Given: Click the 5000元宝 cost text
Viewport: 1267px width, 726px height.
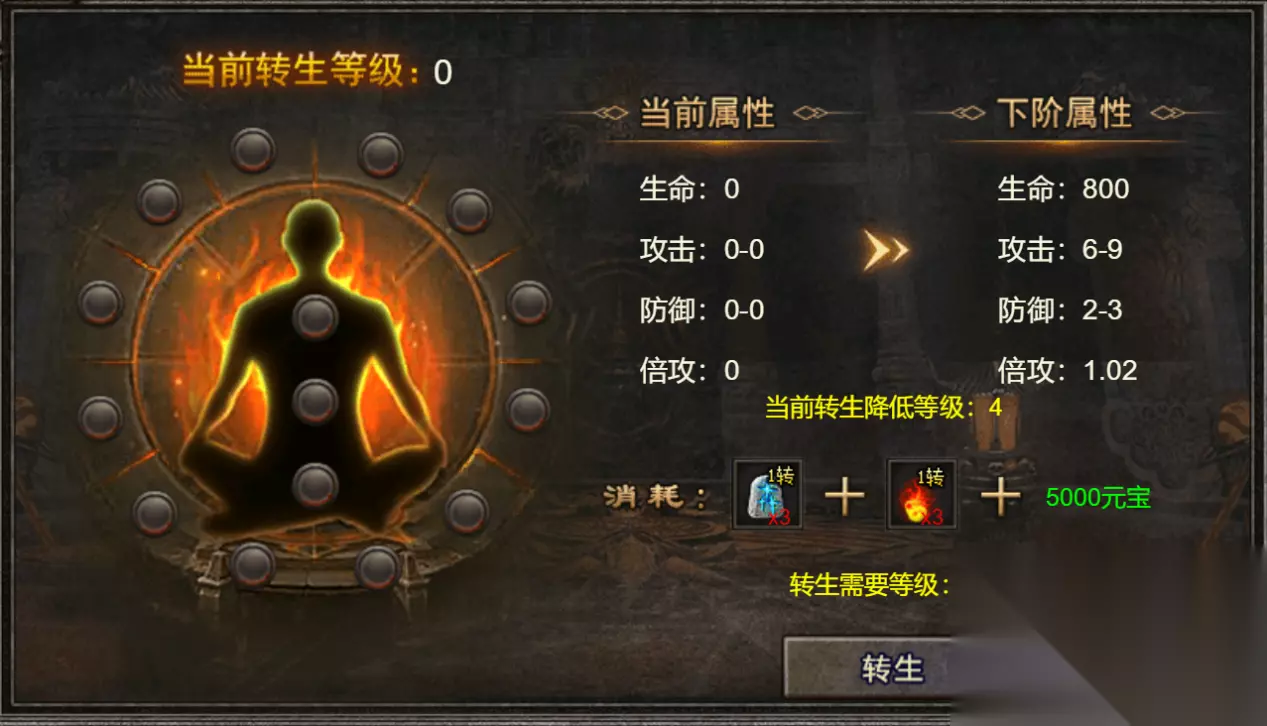Looking at the screenshot, I should (x=1098, y=498).
